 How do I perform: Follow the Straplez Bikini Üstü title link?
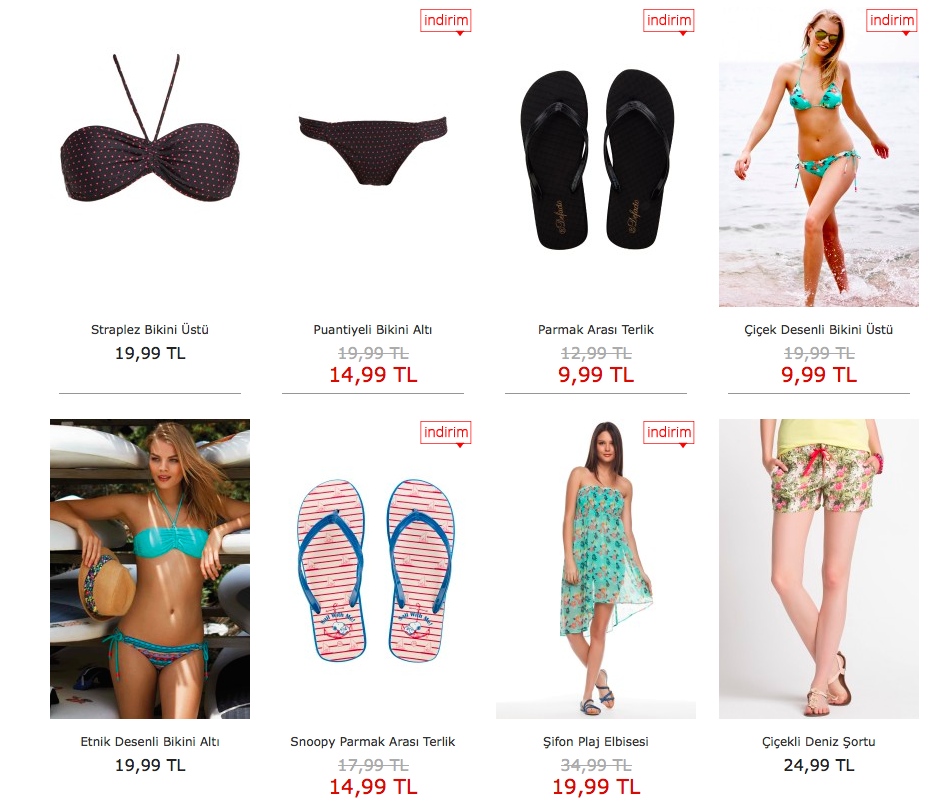click(x=150, y=330)
